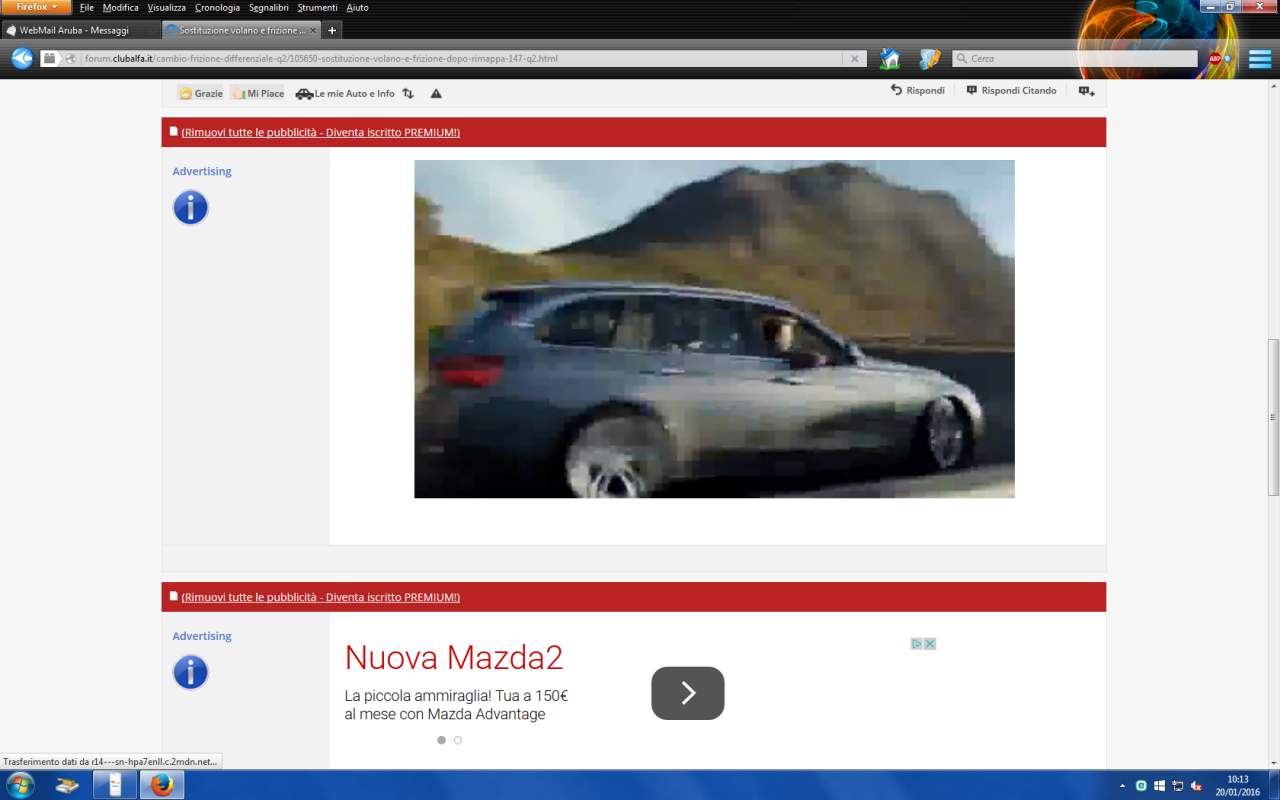
Task: Close the Mazda2 ad with the X
Action: point(930,644)
